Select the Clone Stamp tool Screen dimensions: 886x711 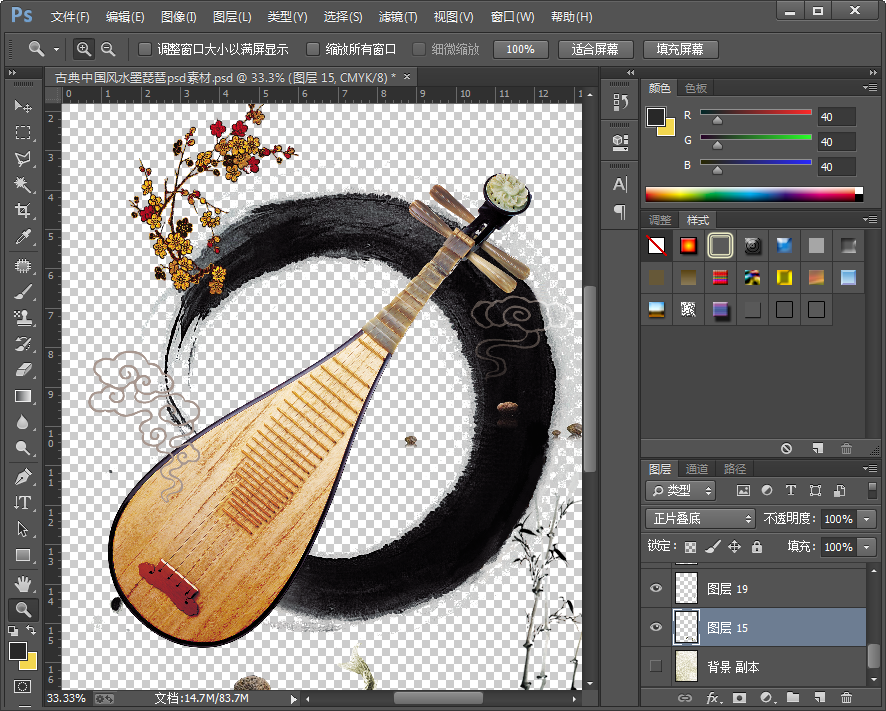[22, 318]
